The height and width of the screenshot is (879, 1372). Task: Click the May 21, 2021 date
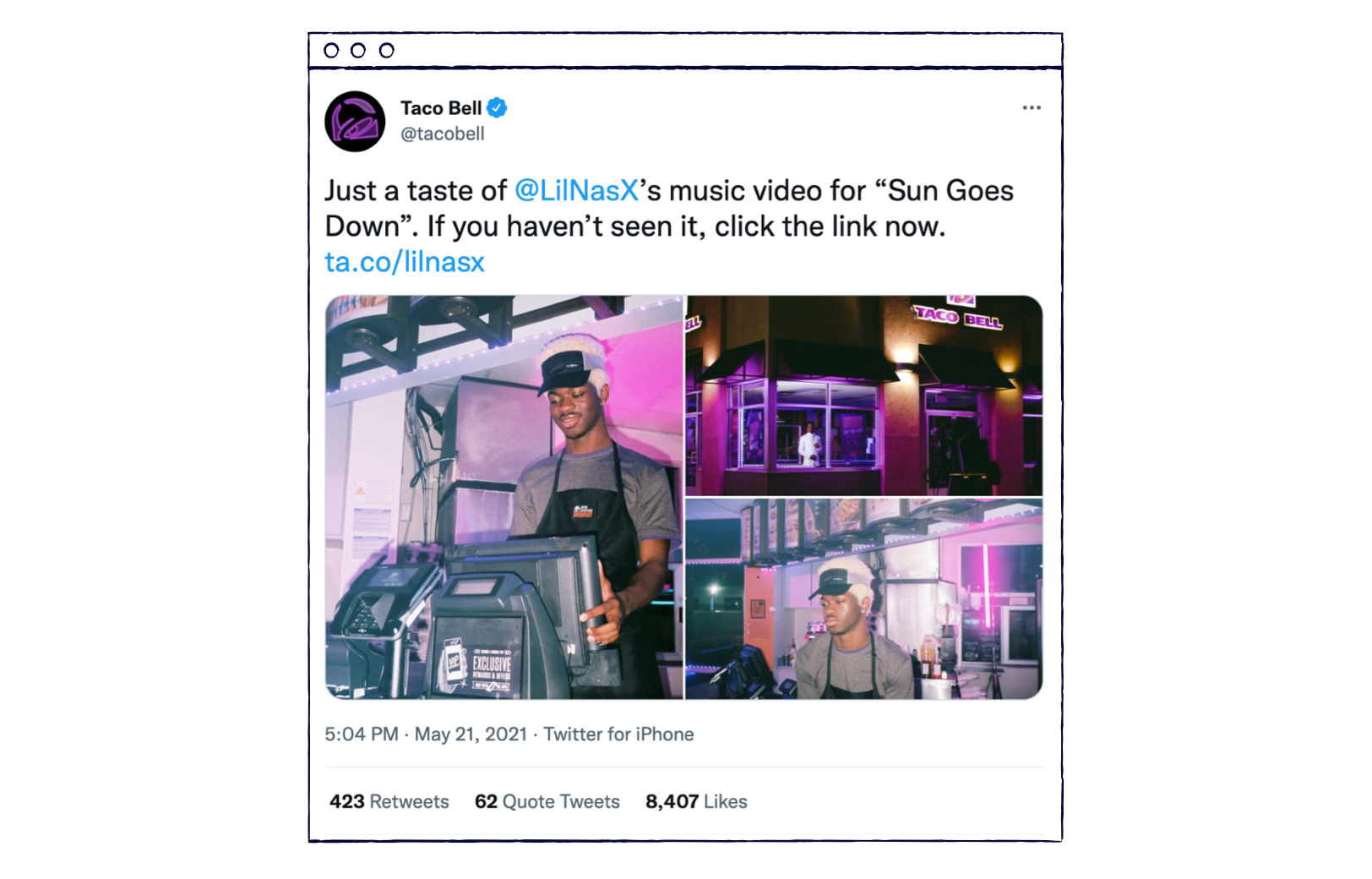(471, 734)
